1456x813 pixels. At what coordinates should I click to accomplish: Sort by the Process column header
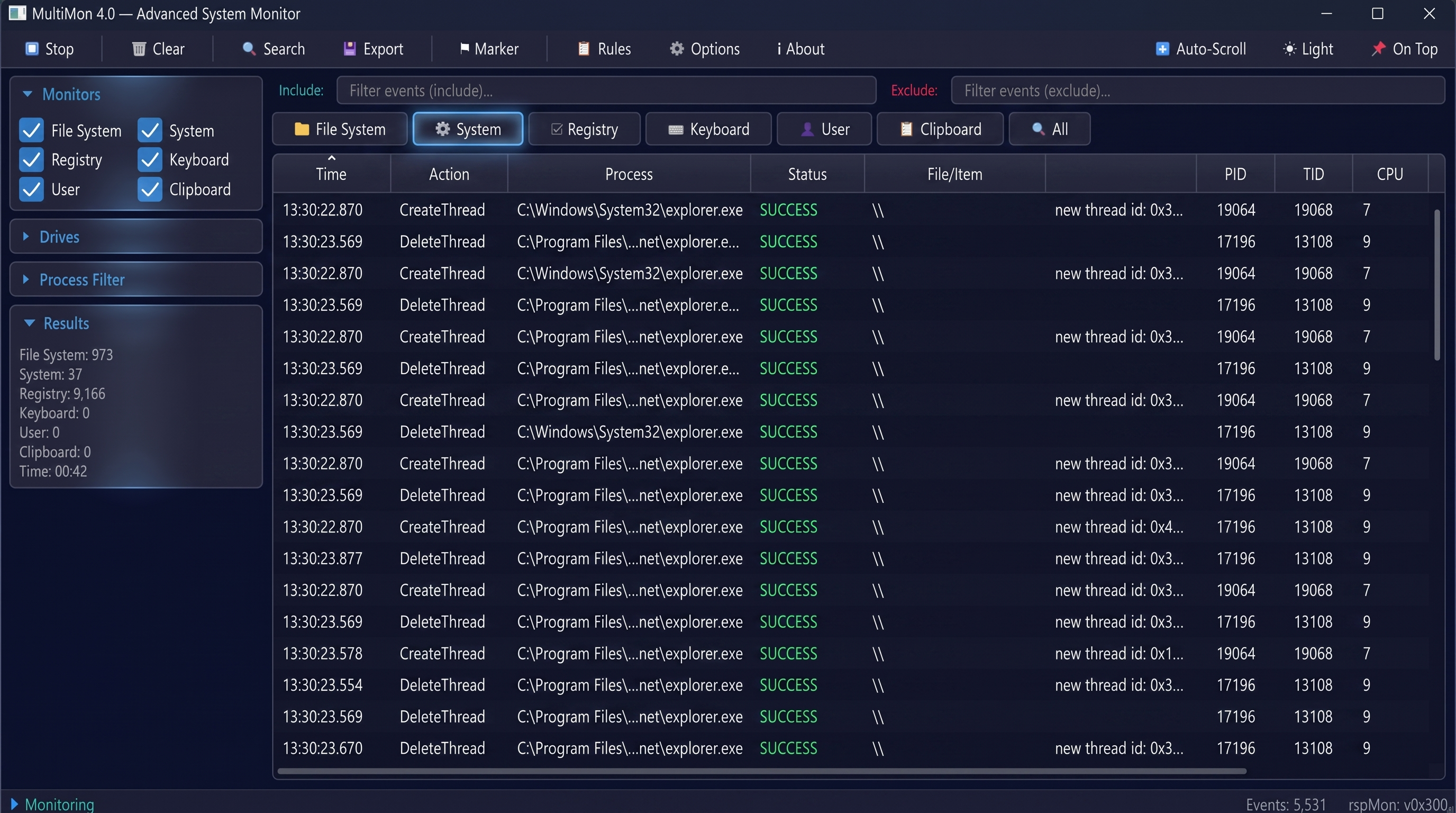[x=629, y=174]
